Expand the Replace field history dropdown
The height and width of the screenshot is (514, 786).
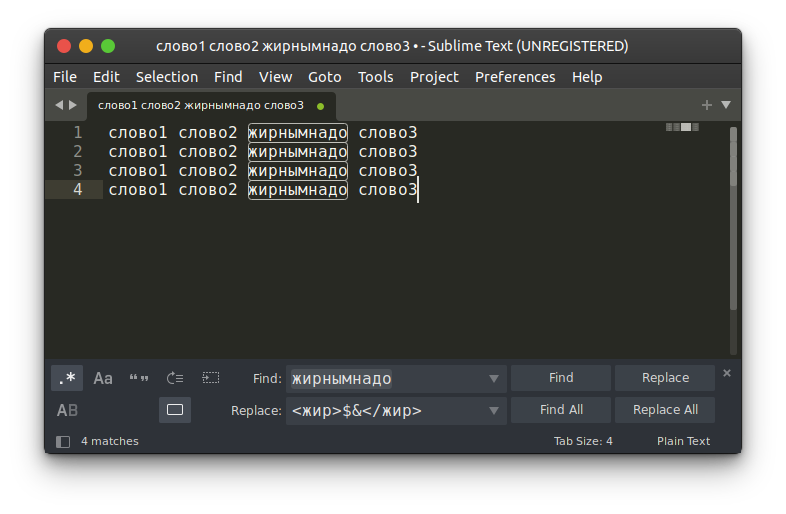[x=493, y=410]
